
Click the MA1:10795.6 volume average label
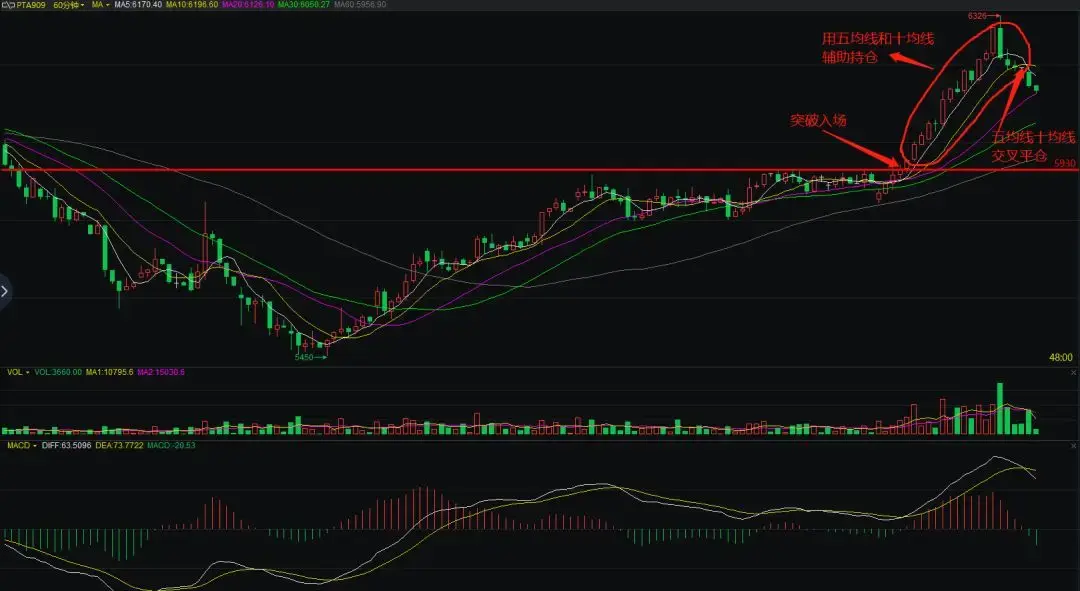pos(110,372)
